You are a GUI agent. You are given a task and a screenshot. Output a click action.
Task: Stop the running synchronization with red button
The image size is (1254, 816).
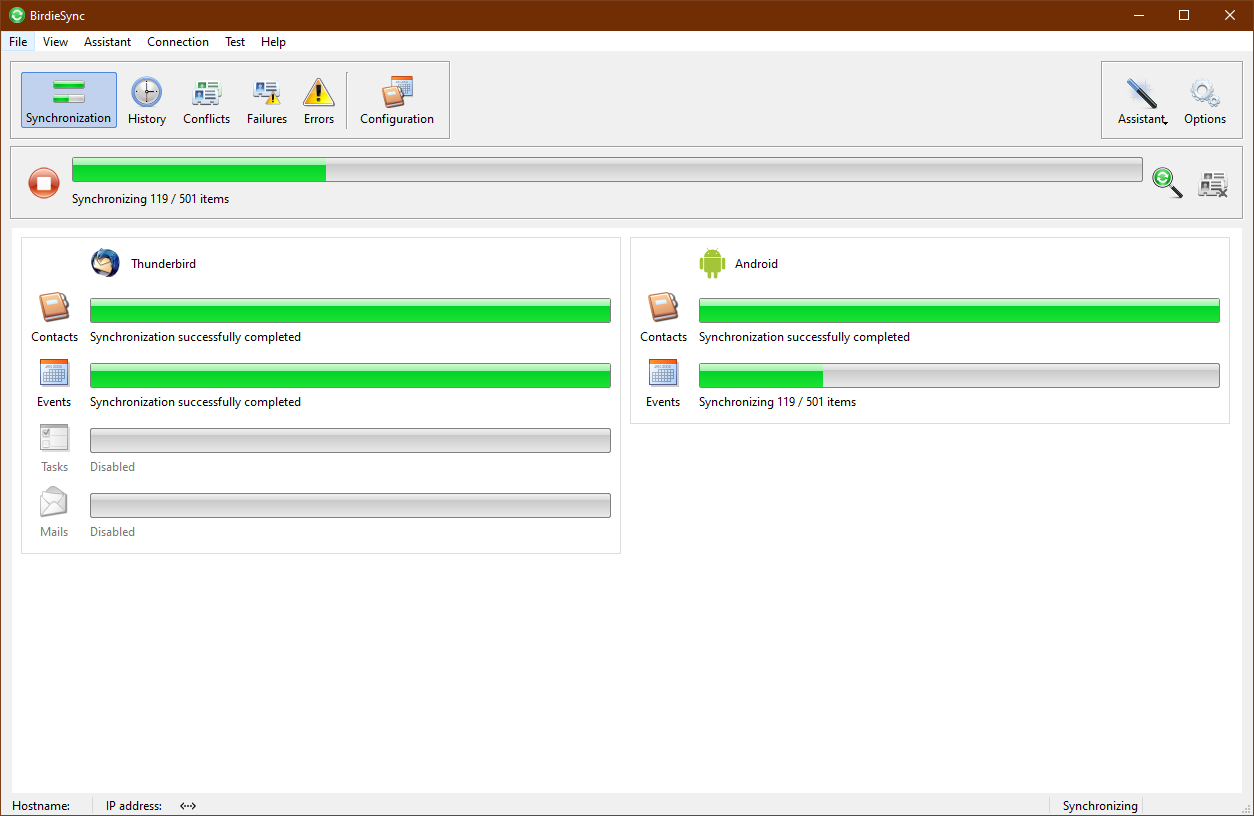(x=44, y=183)
